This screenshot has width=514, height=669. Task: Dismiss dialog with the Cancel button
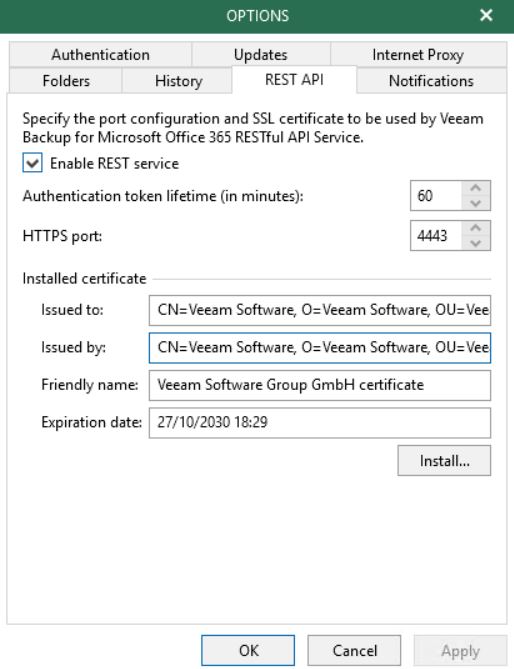(354, 651)
